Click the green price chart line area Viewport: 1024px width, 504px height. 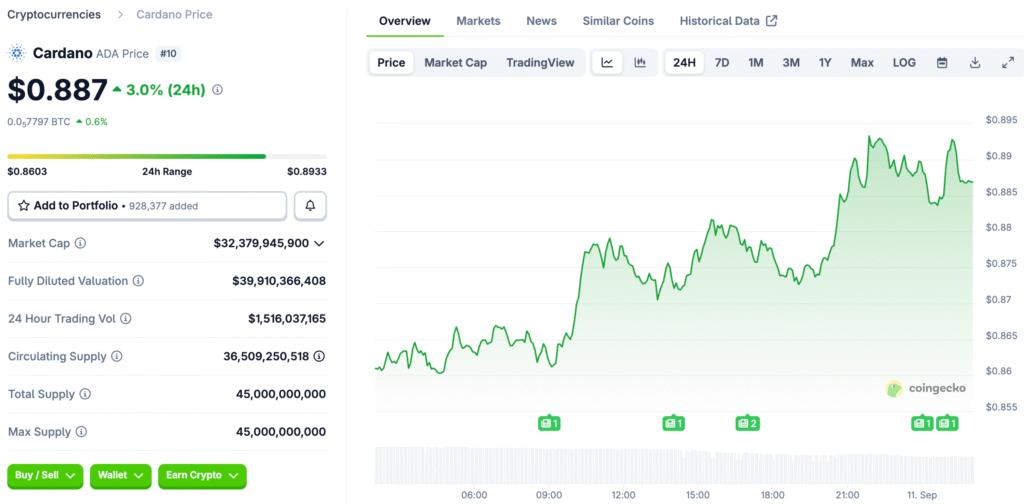674,274
